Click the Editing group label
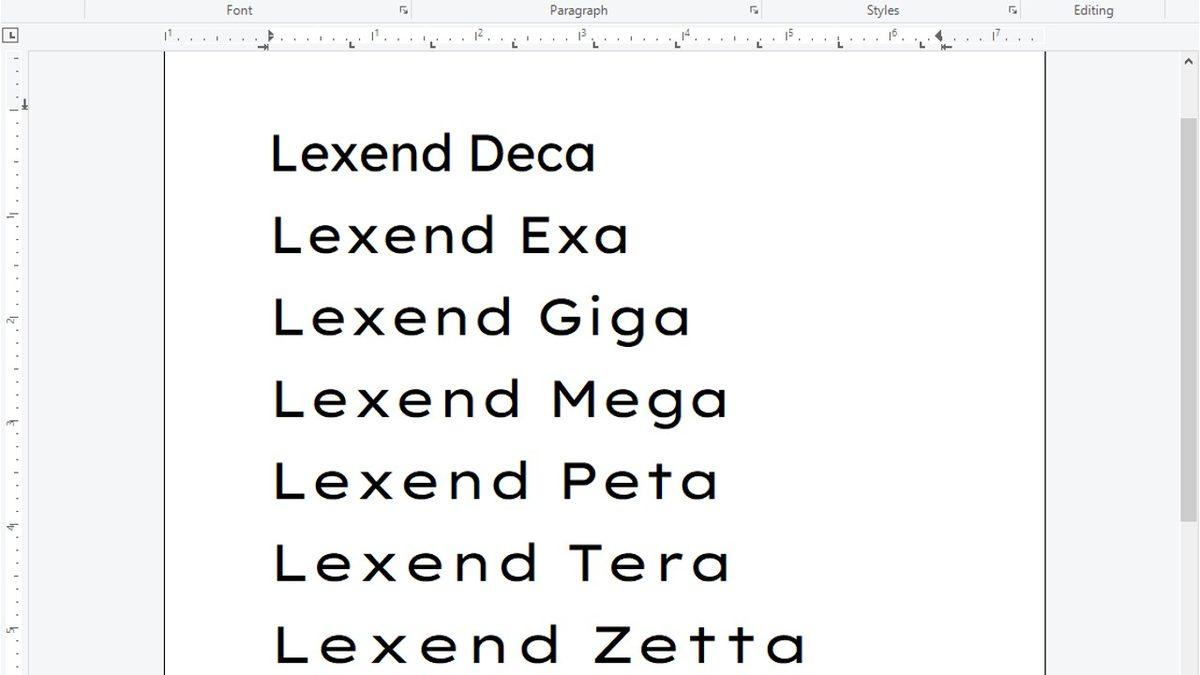Image resolution: width=1200 pixels, height=675 pixels. (x=1093, y=10)
